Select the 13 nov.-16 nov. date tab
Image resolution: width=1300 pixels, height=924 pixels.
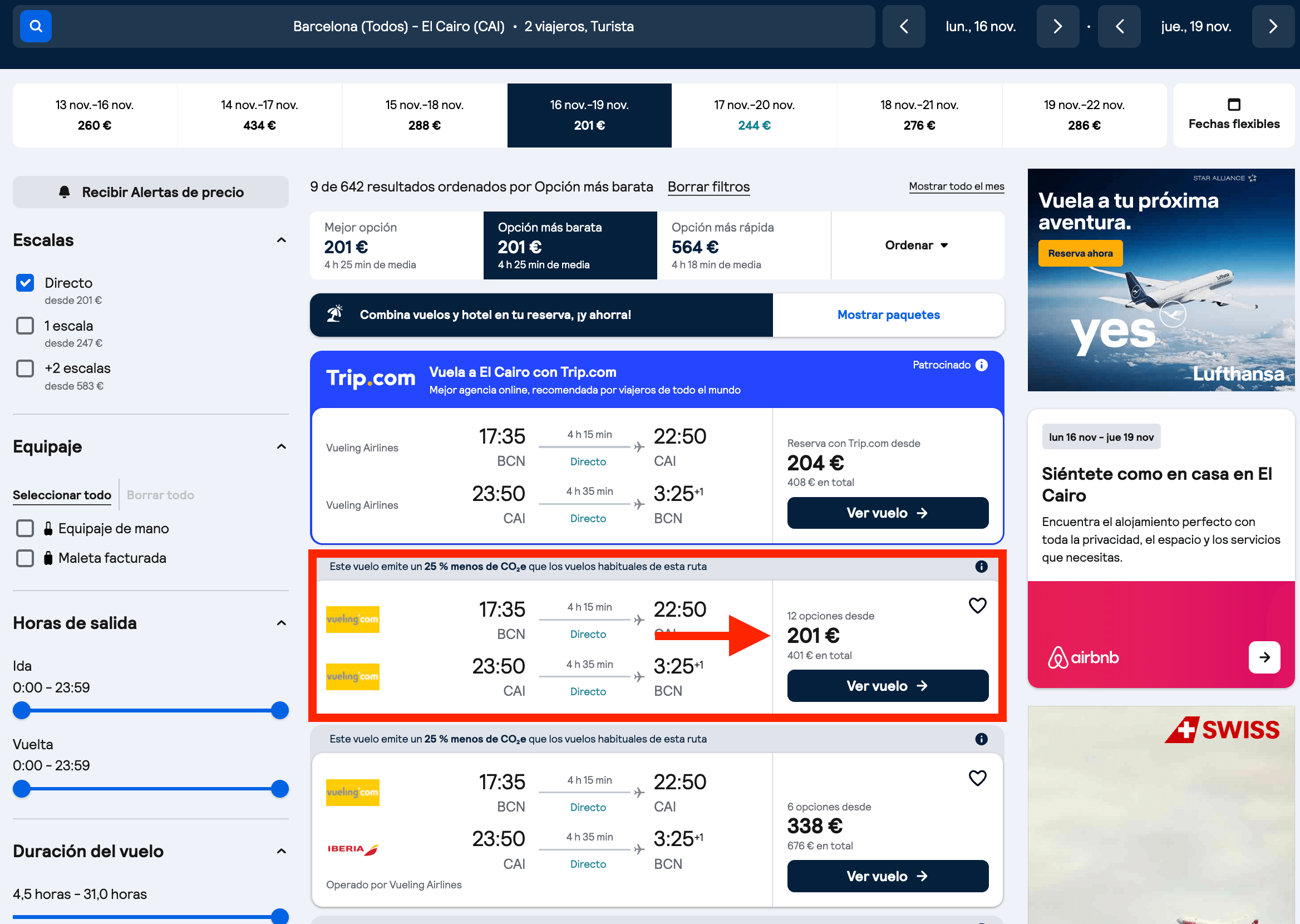pyautogui.click(x=95, y=116)
